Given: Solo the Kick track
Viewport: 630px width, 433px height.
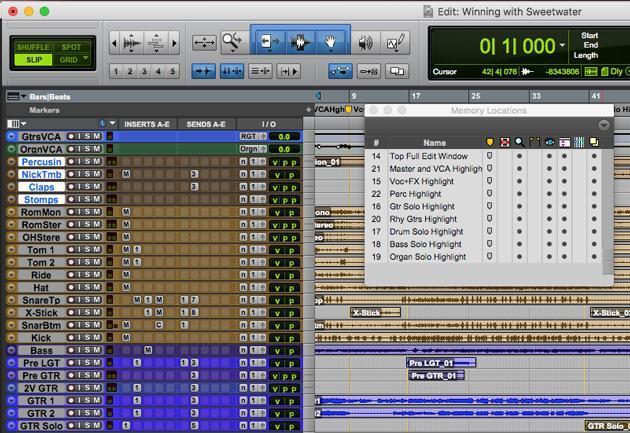Looking at the screenshot, I should coord(88,337).
